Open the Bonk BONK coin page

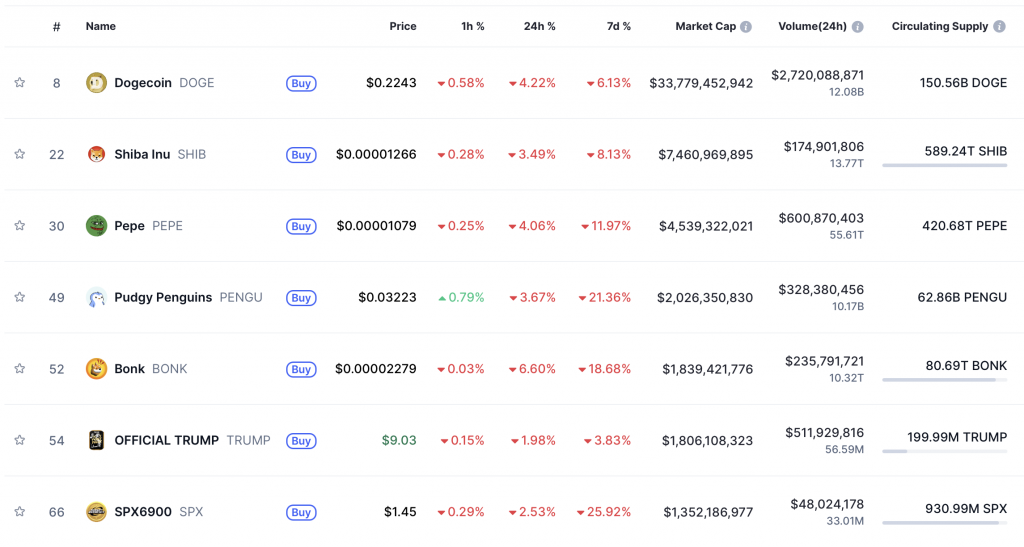point(151,369)
